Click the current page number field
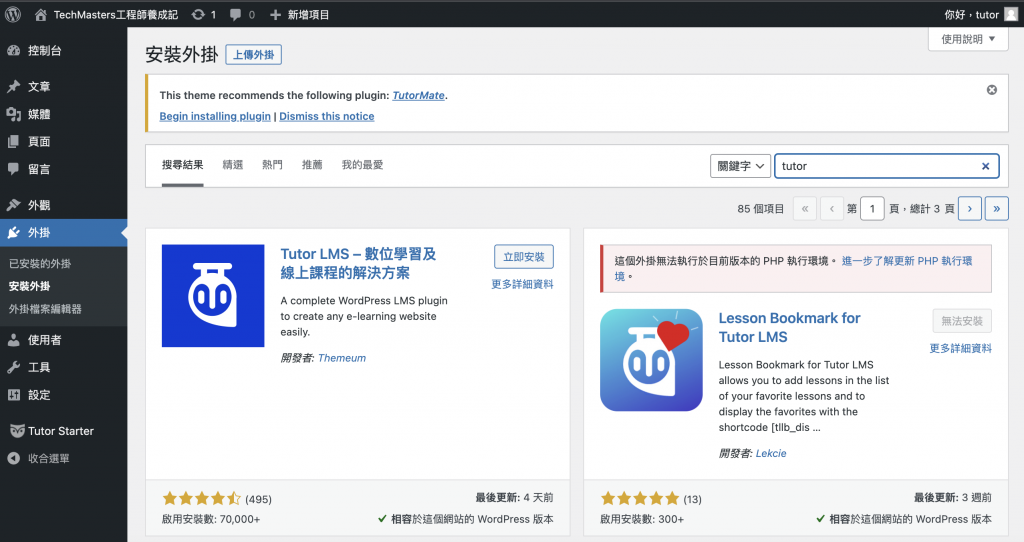1024x542 pixels. pyautogui.click(x=872, y=209)
